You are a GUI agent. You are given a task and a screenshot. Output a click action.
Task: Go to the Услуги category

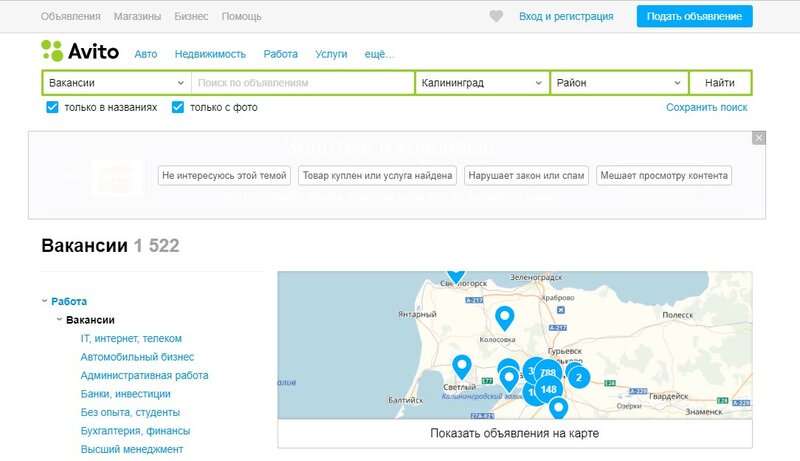click(331, 54)
